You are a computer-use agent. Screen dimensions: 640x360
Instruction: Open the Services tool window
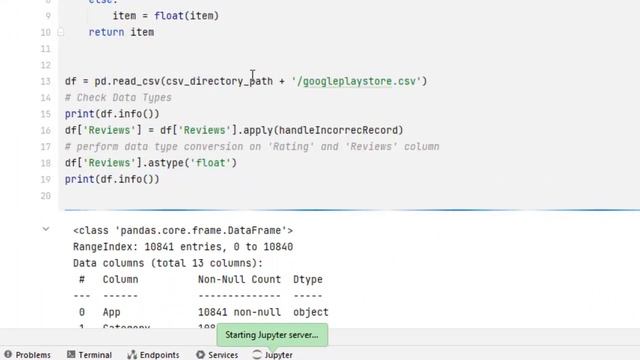coord(217,355)
